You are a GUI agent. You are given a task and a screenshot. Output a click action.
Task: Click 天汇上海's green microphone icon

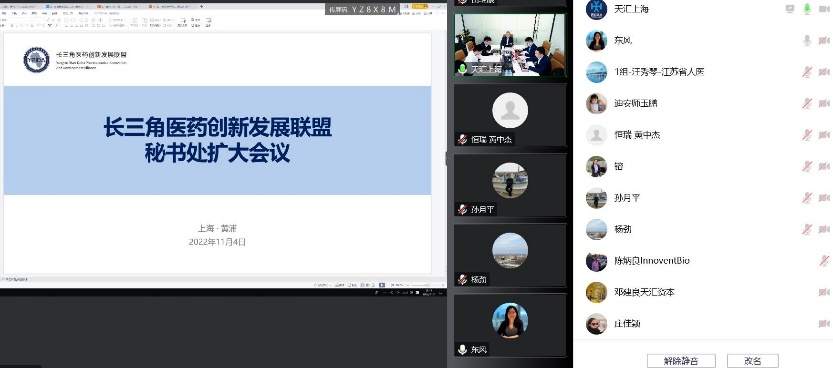coord(808,9)
